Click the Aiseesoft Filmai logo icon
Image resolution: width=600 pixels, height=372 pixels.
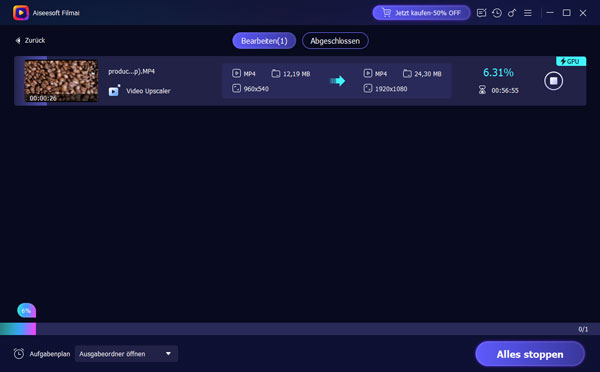[21, 13]
